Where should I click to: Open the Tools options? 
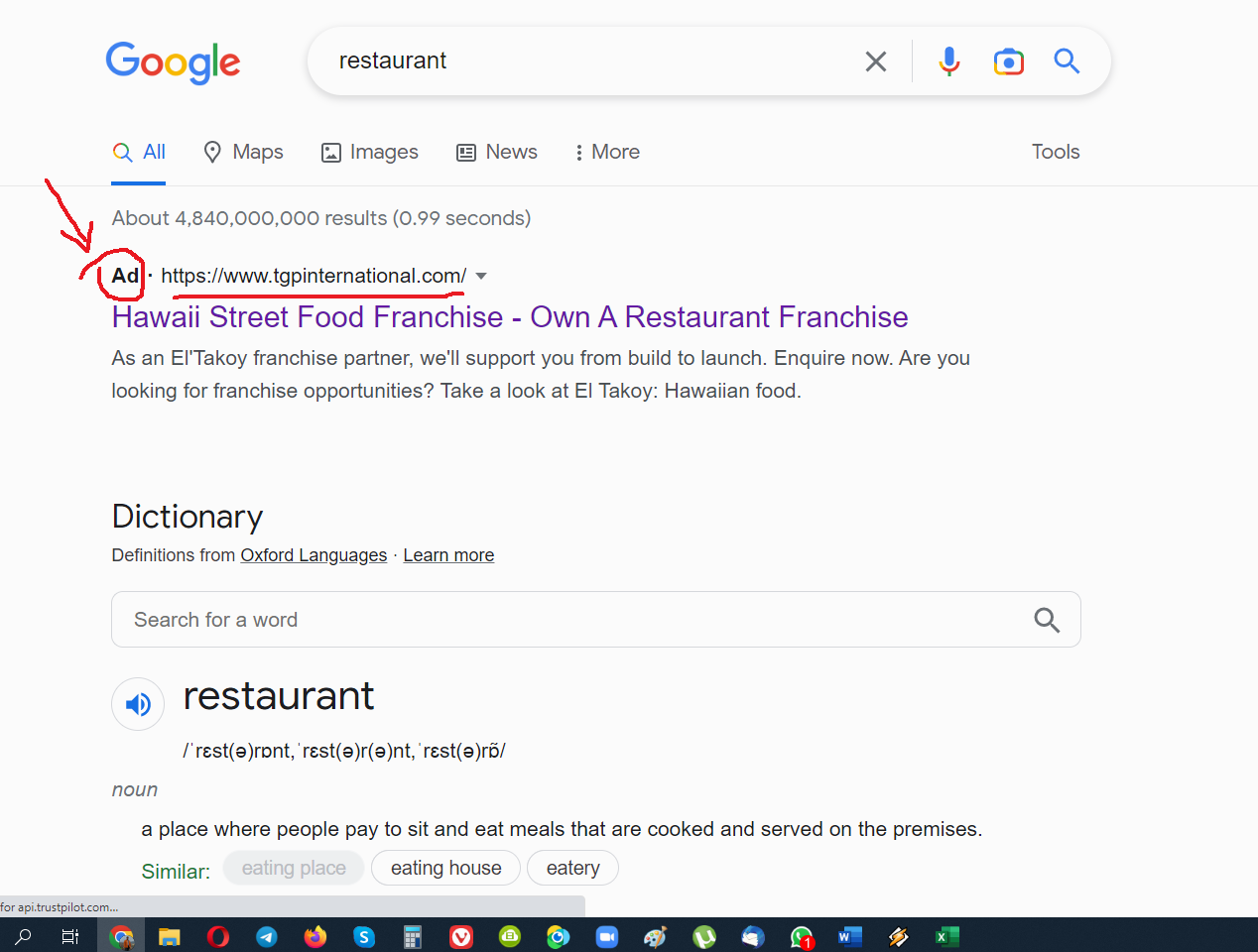point(1055,152)
